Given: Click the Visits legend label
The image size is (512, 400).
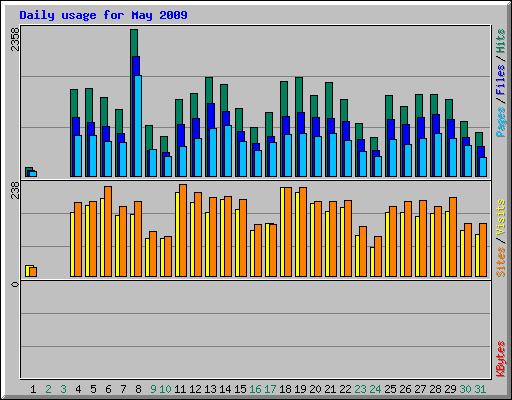Looking at the screenshot, I should pos(501,217).
